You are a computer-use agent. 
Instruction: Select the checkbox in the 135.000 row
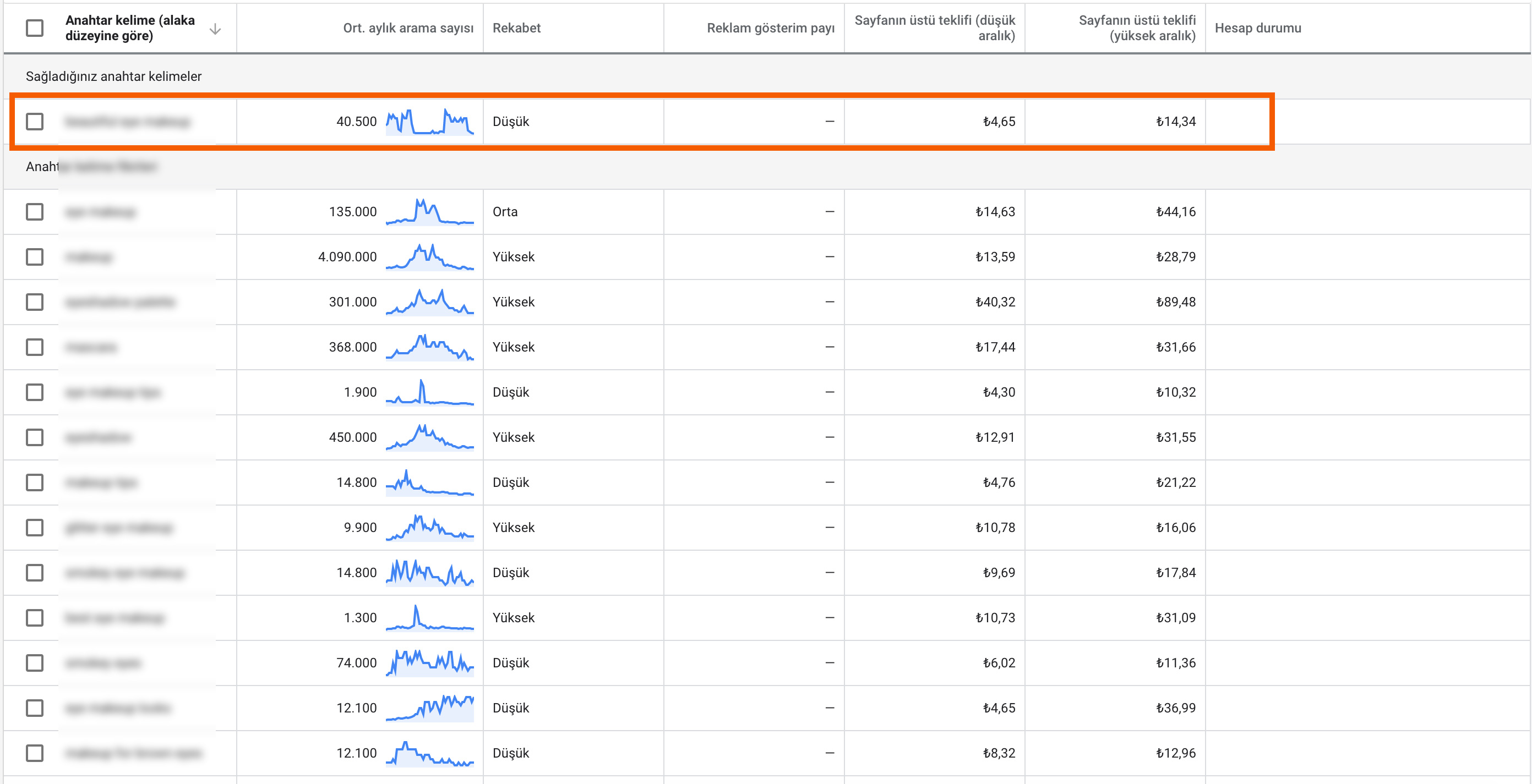click(35, 212)
